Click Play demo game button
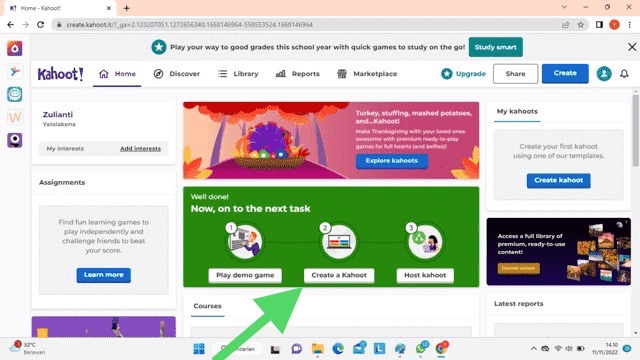This screenshot has height=360, width=640. 245,275
